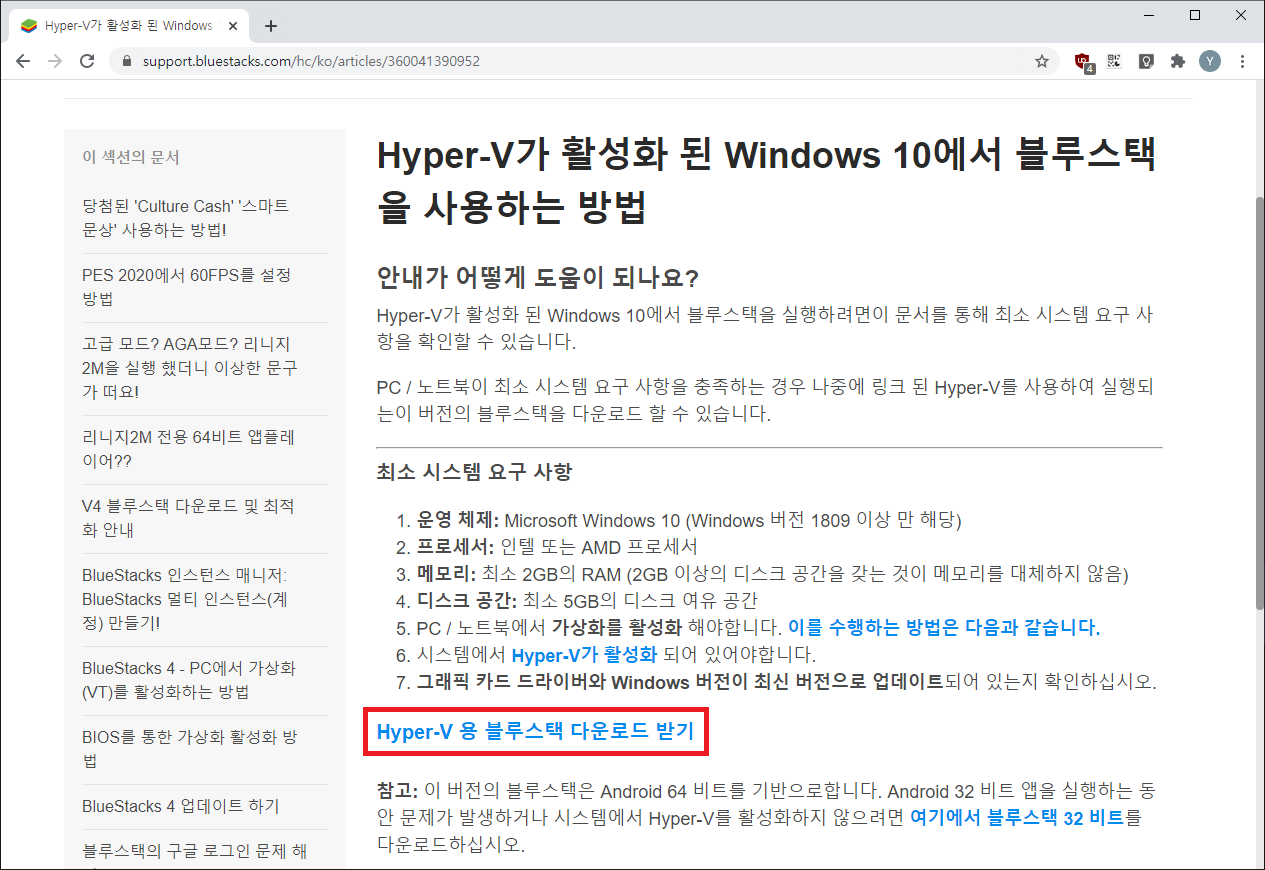This screenshot has height=870, width=1265.
Task: Open sidebar article BlueStacks 인스턴스 매니저
Action: (185, 599)
